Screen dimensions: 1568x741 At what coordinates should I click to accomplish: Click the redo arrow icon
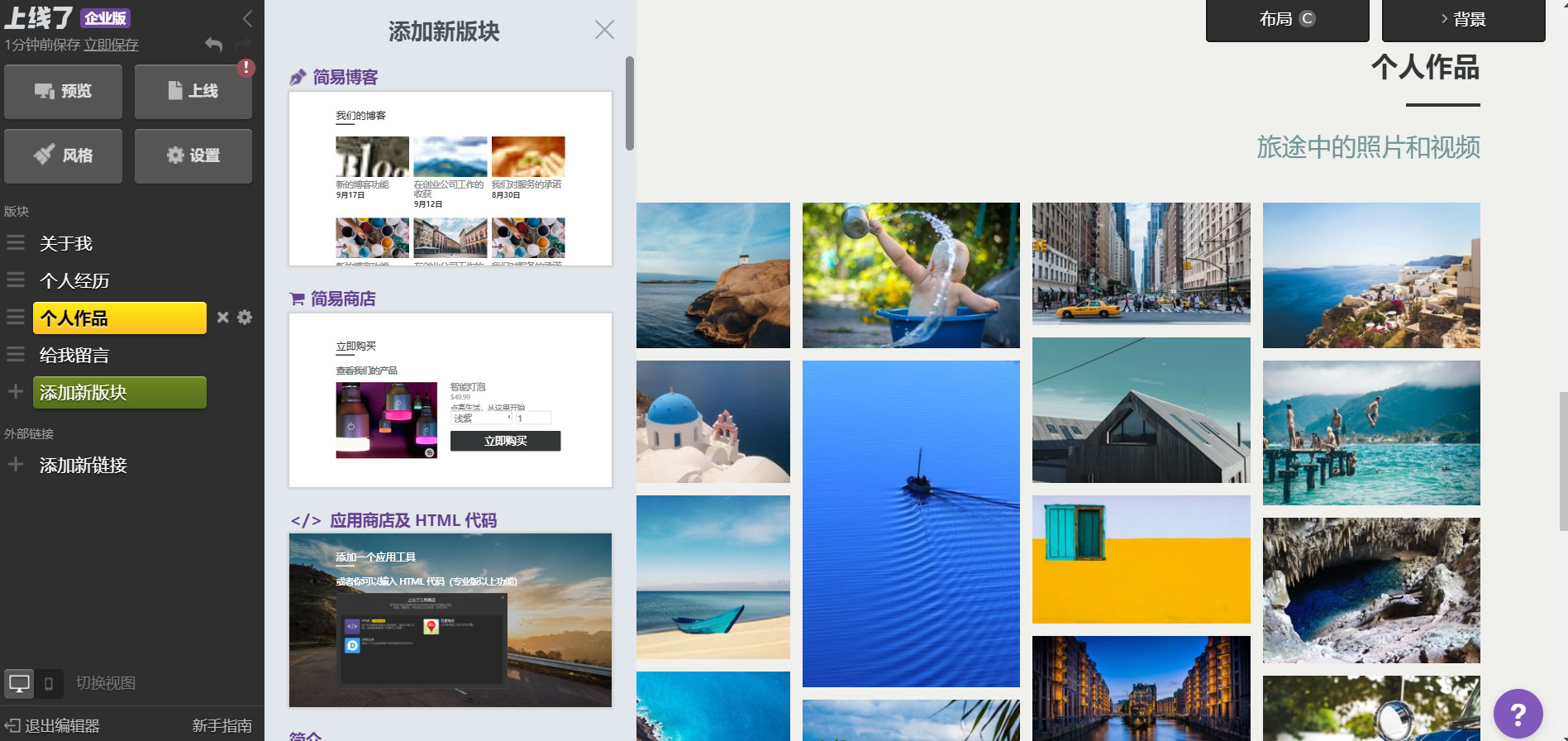tap(243, 45)
